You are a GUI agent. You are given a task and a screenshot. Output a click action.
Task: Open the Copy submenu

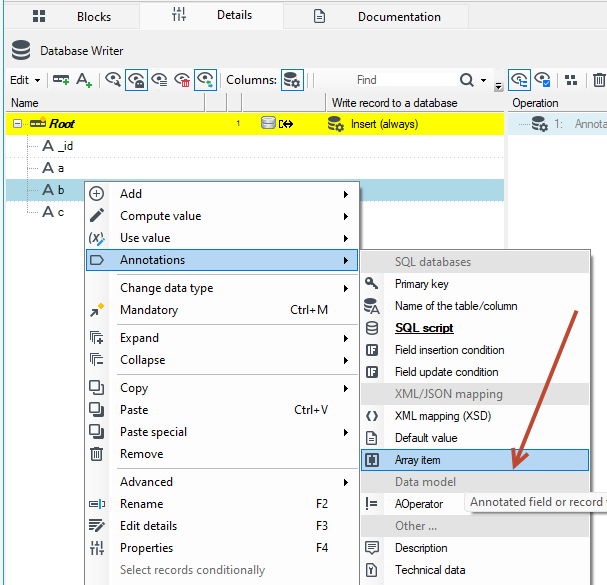pyautogui.click(x=222, y=388)
